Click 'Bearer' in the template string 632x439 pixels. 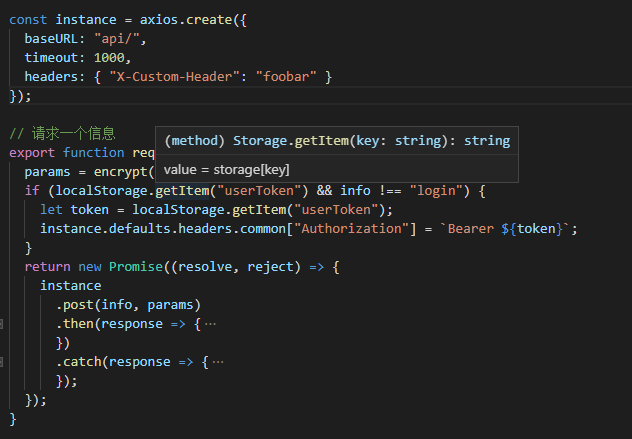click(471, 229)
